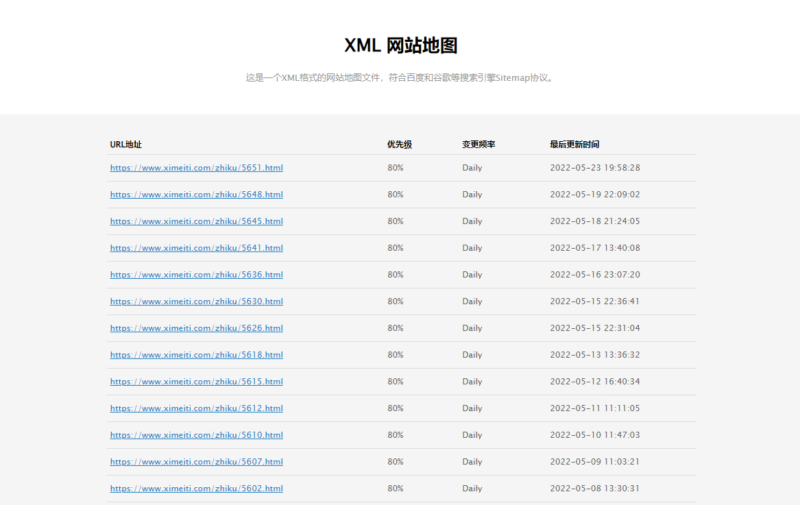Open the zhiku/5610.html link
Screen dimensions: 800x505
coord(196,435)
